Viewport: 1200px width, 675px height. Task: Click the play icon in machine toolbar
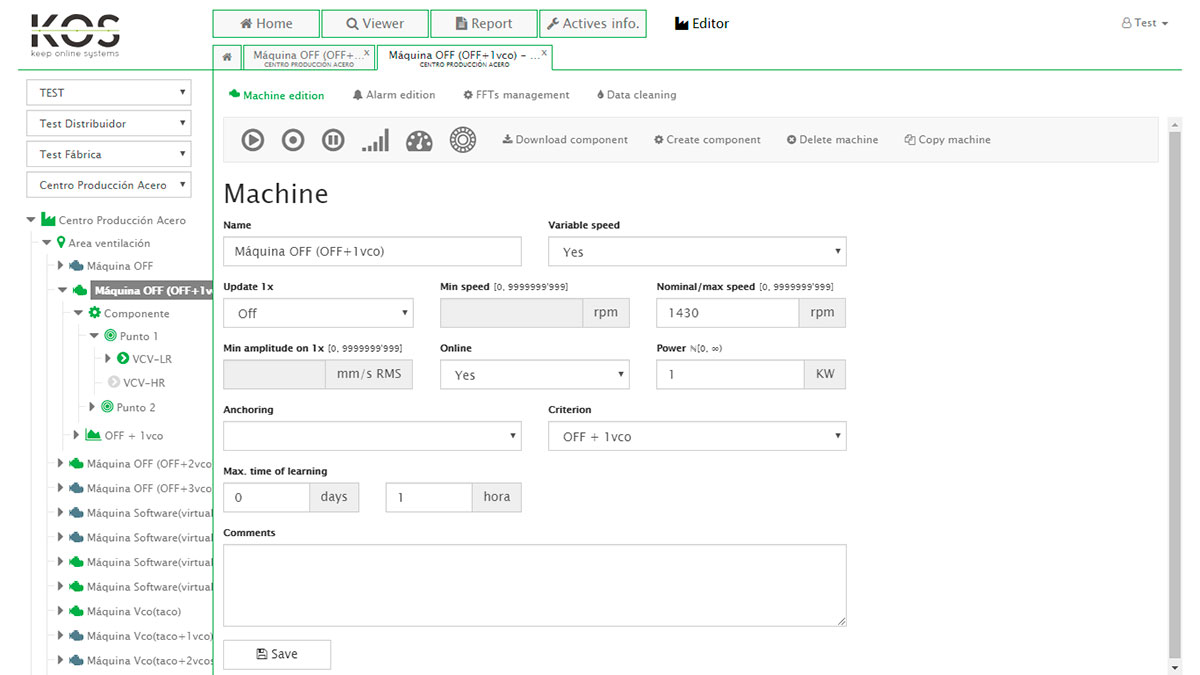tap(253, 141)
